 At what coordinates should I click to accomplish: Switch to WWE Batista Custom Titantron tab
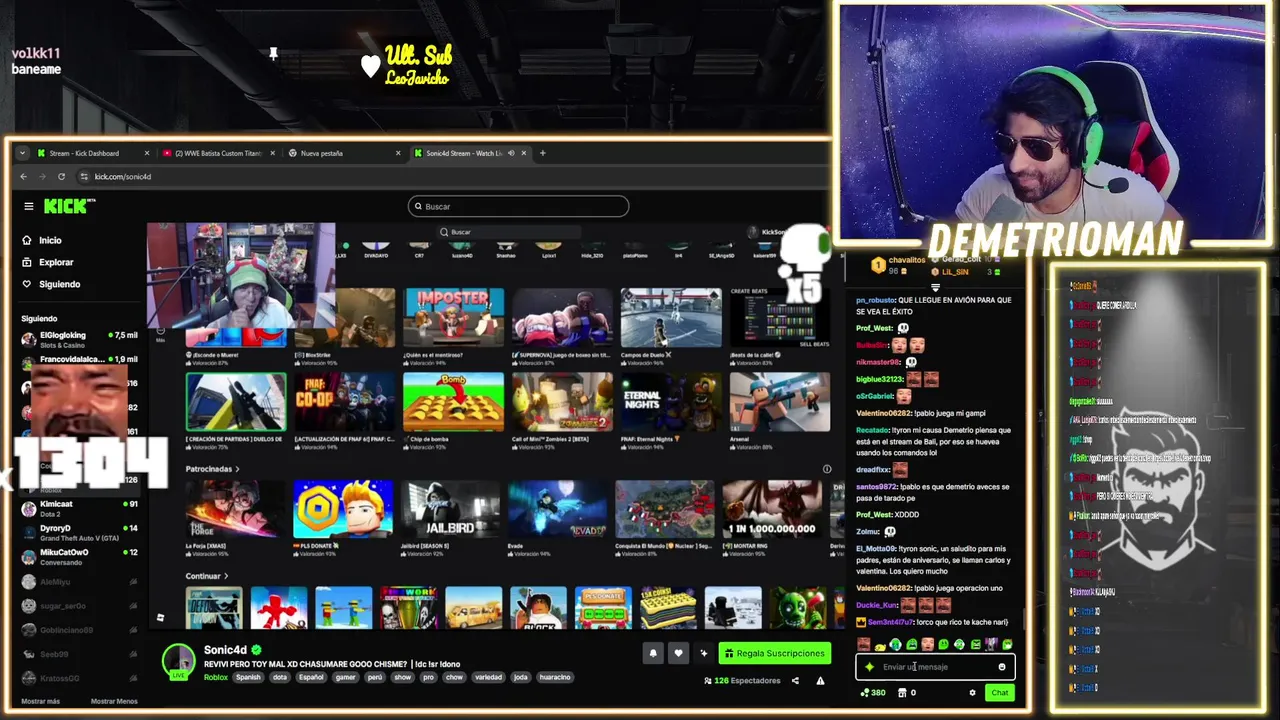218,153
